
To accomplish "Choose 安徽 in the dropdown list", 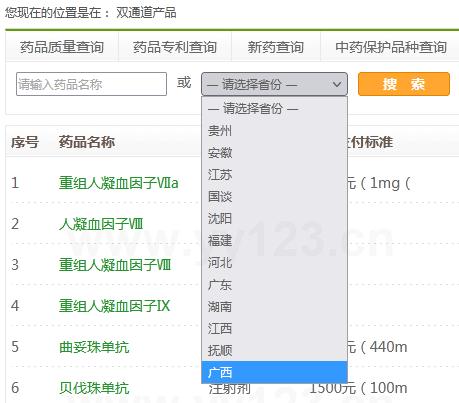I will 274,153.
